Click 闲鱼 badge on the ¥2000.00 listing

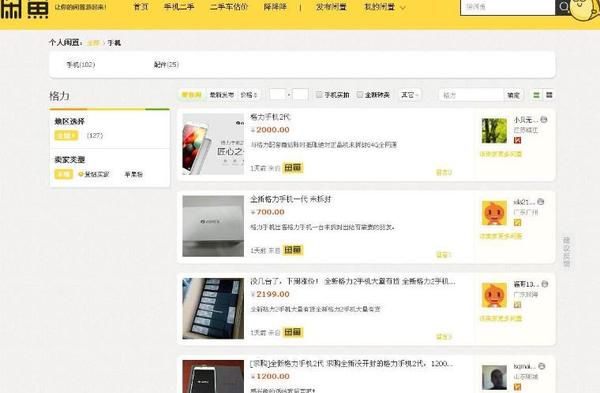(293, 168)
